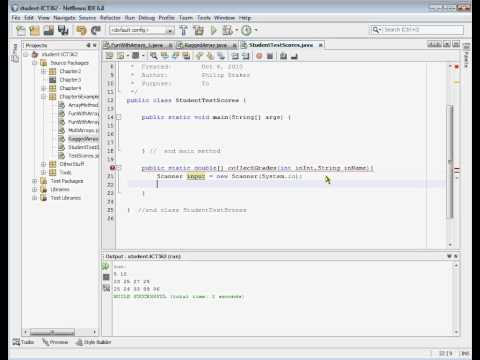Expand the Chapter2 package node
480x360 pixels.
point(43,71)
